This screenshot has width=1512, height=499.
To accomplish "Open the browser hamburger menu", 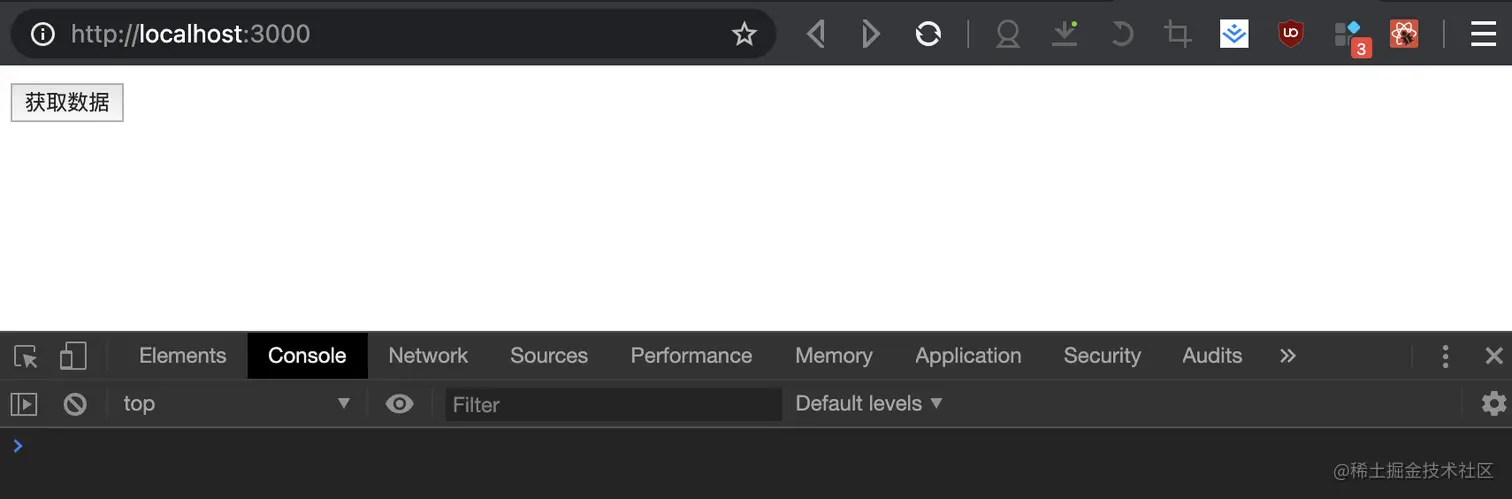I will [x=1483, y=34].
